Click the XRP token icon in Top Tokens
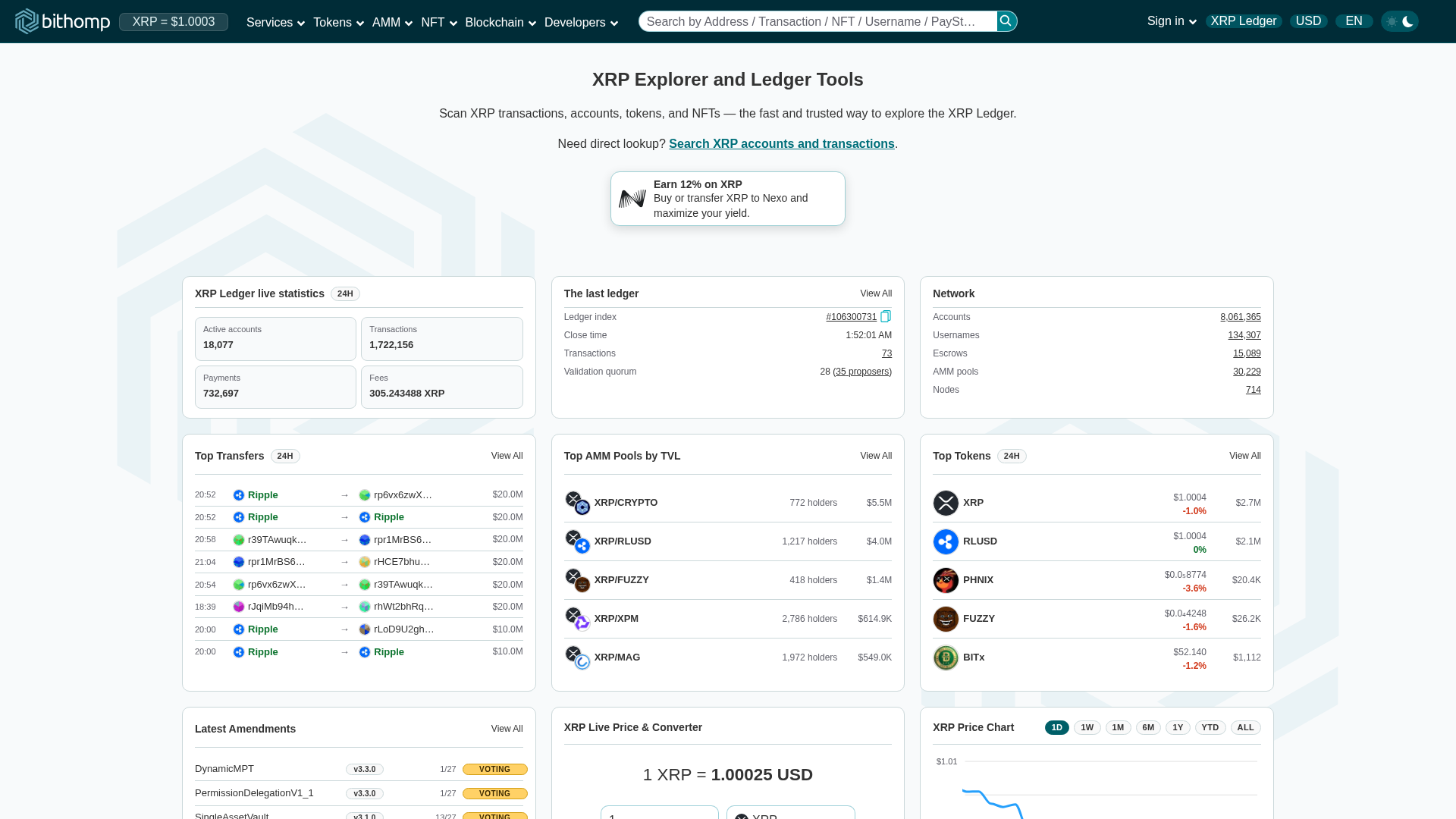1456x819 pixels. (946, 503)
